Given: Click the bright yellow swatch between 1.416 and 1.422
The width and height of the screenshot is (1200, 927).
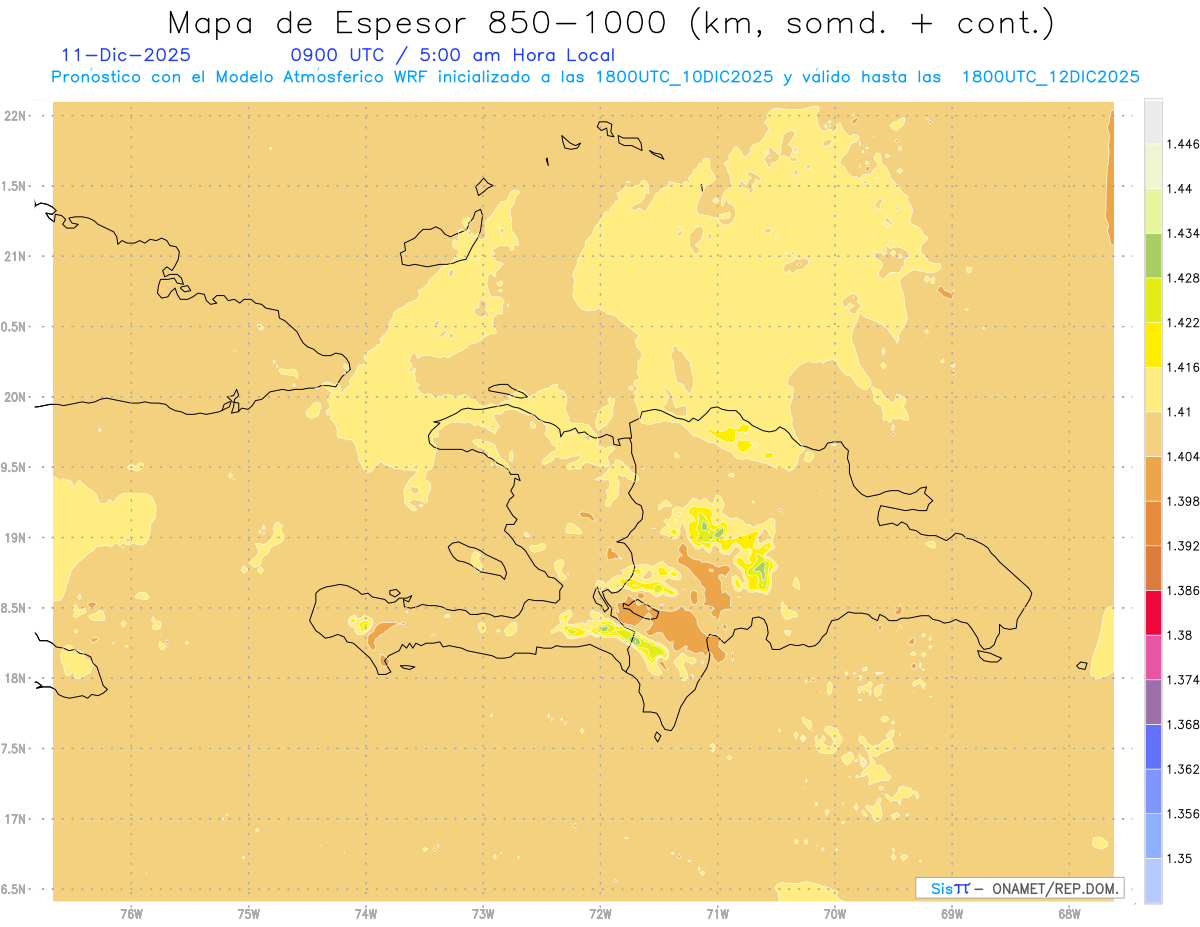Looking at the screenshot, I should [1153, 345].
